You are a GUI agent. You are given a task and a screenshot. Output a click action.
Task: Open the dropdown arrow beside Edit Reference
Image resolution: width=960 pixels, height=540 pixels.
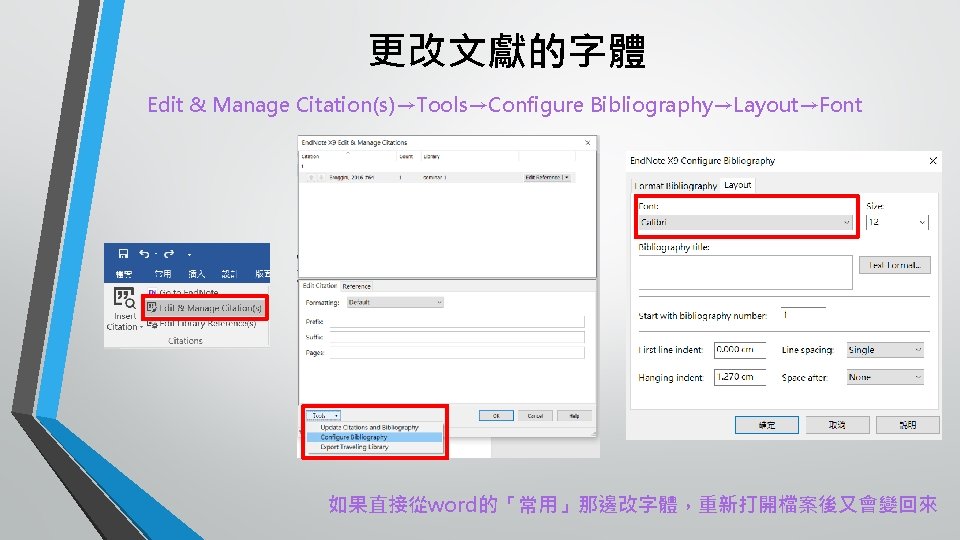[x=567, y=178]
